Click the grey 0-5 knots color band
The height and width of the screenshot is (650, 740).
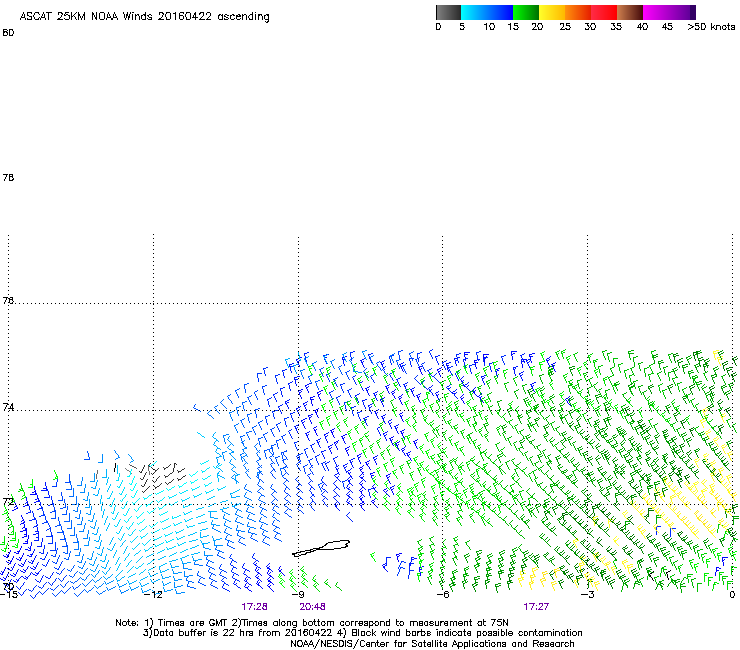[x=448, y=12]
